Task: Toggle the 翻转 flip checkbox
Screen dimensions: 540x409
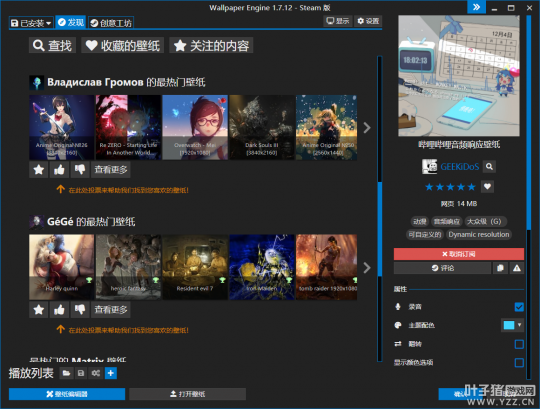Action: click(x=519, y=344)
